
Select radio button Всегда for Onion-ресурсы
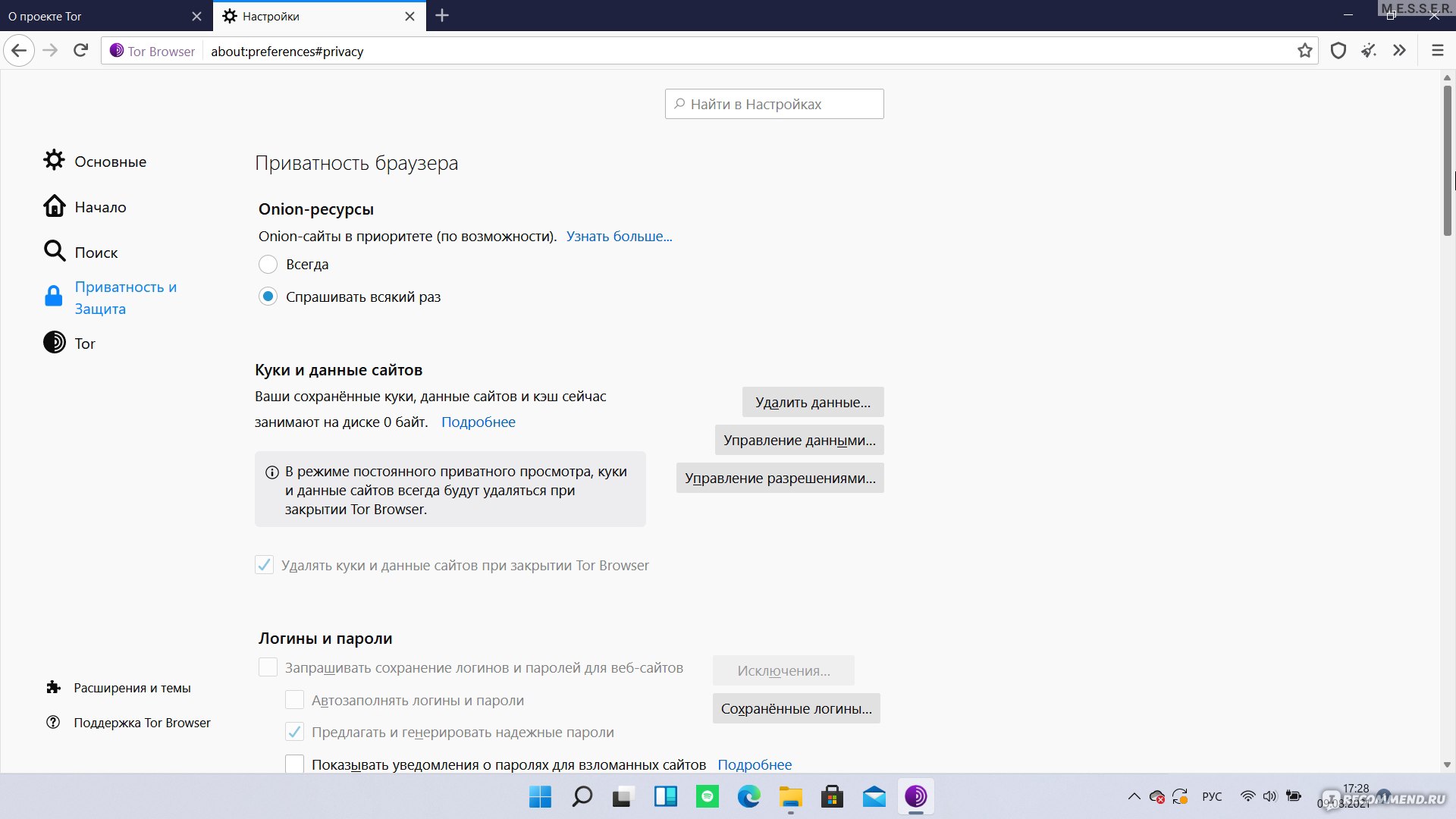pyautogui.click(x=267, y=263)
